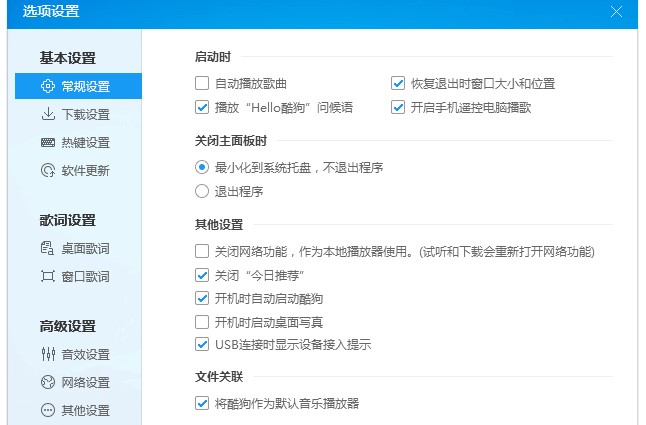Open the 常规设置 sidebar tab
This screenshot has height=425, width=646.
(x=78, y=86)
